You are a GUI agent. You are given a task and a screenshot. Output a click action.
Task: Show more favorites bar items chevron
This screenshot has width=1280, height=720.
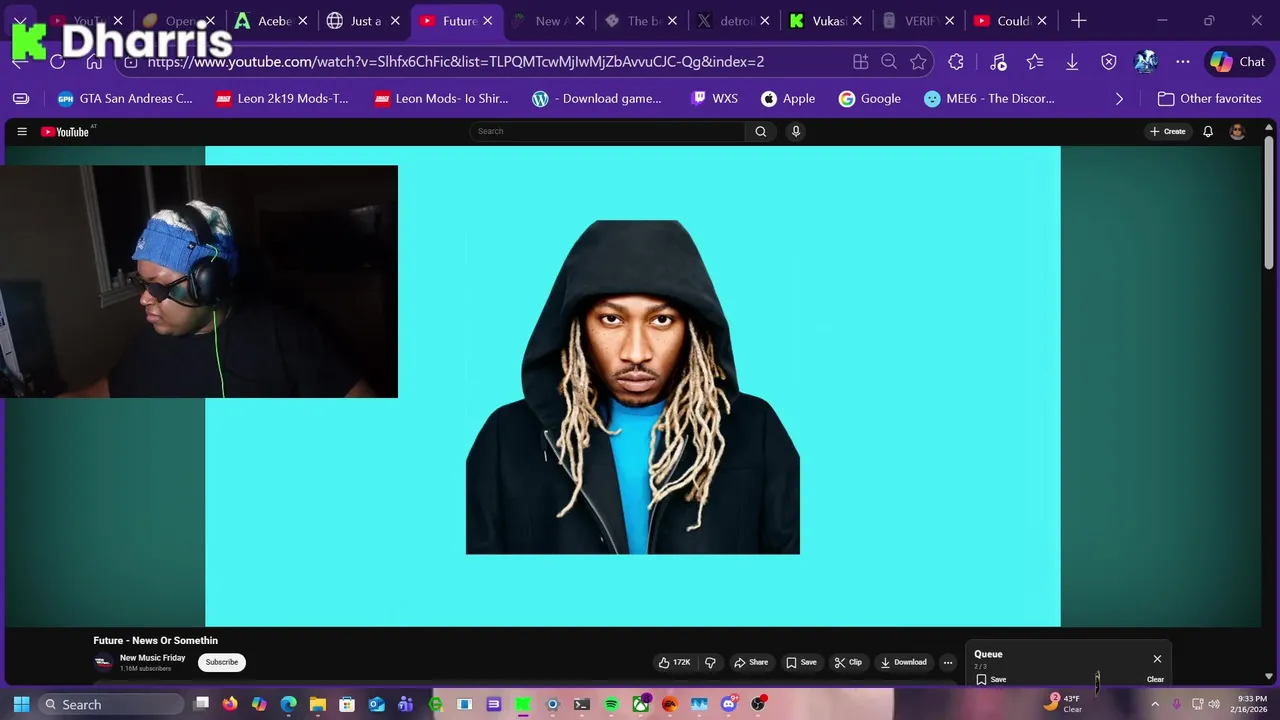[x=1119, y=98]
